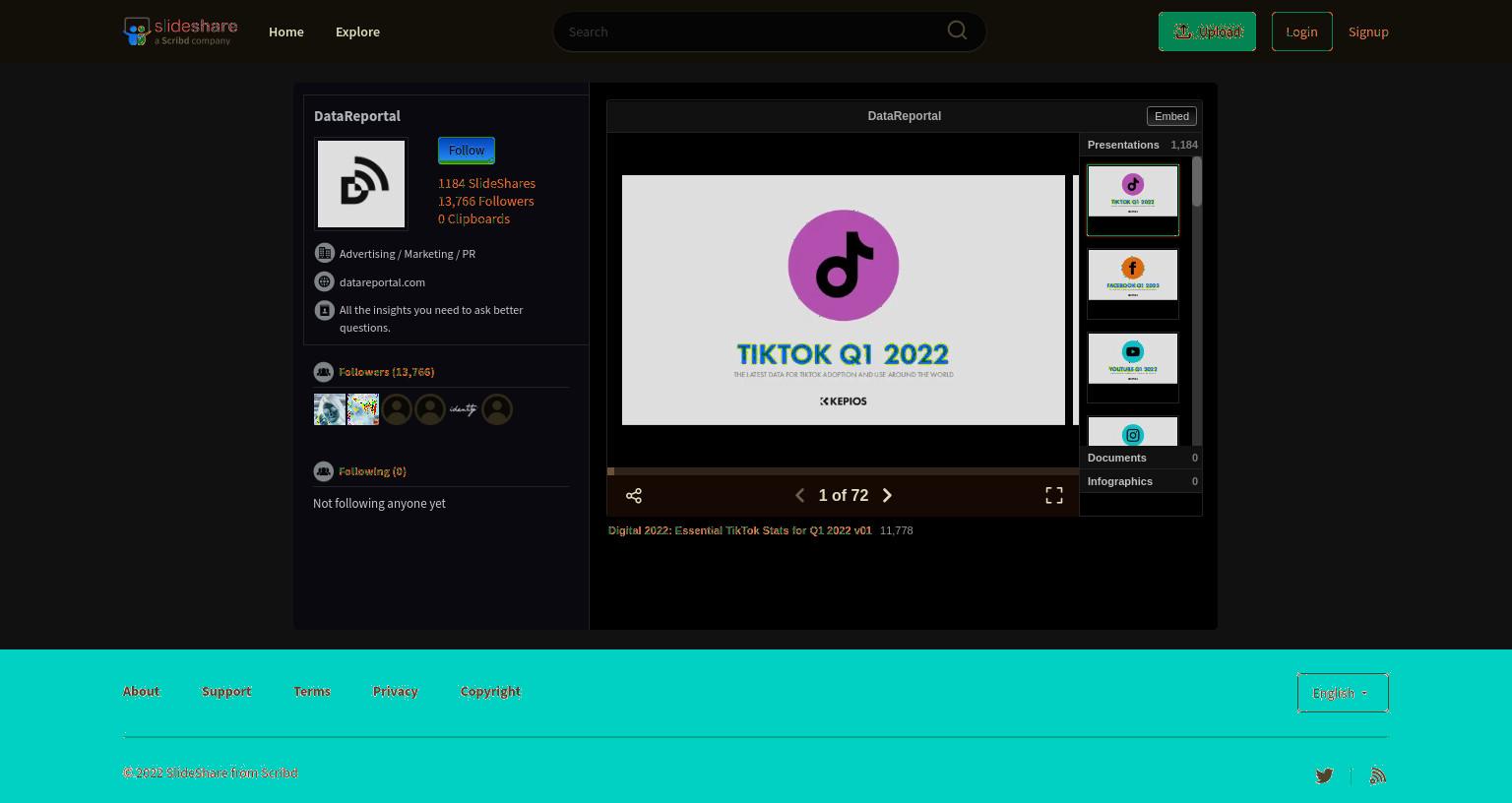Click the Followers group icon
1512x803 pixels.
pos(323,372)
